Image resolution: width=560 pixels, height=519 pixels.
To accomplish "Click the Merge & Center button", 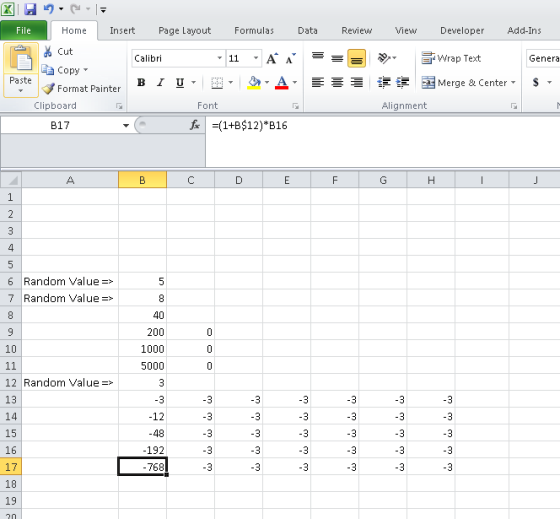I will click(464, 83).
